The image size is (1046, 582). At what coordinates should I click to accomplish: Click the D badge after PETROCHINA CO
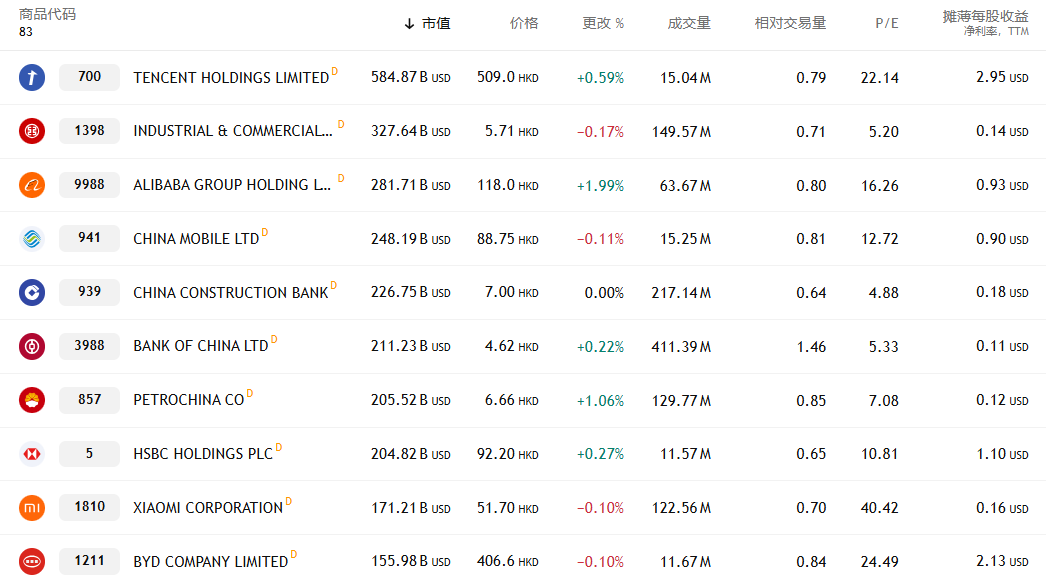coord(250,394)
